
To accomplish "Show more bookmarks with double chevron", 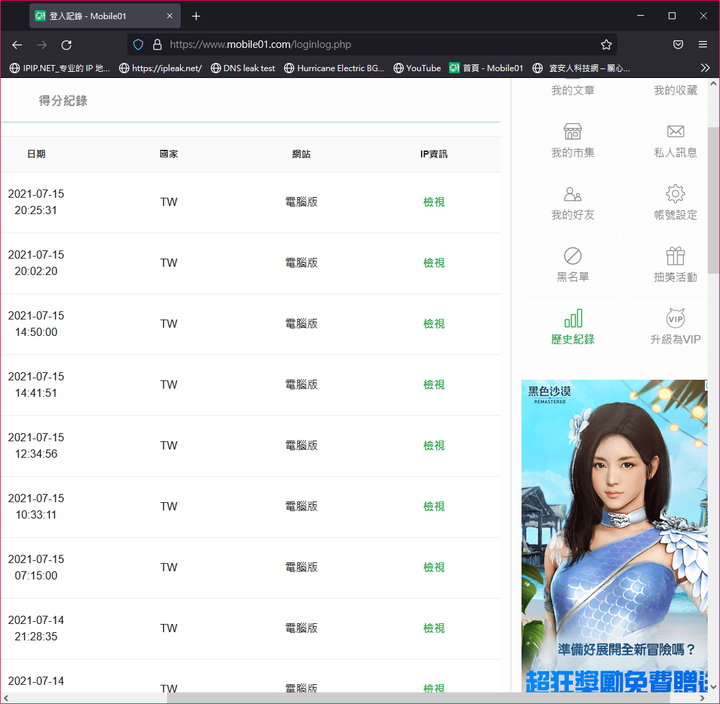I will click(705, 68).
